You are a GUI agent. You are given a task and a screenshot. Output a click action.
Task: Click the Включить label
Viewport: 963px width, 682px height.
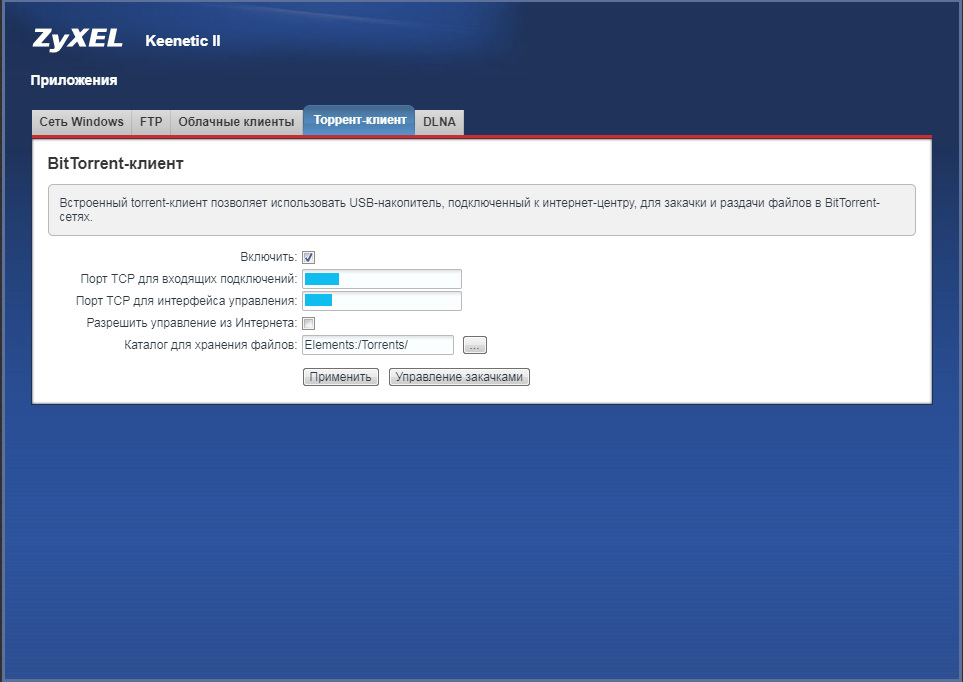point(268,257)
